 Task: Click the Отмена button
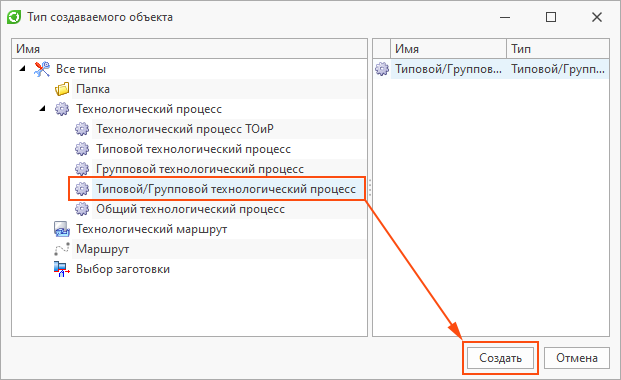pyautogui.click(x=577, y=358)
